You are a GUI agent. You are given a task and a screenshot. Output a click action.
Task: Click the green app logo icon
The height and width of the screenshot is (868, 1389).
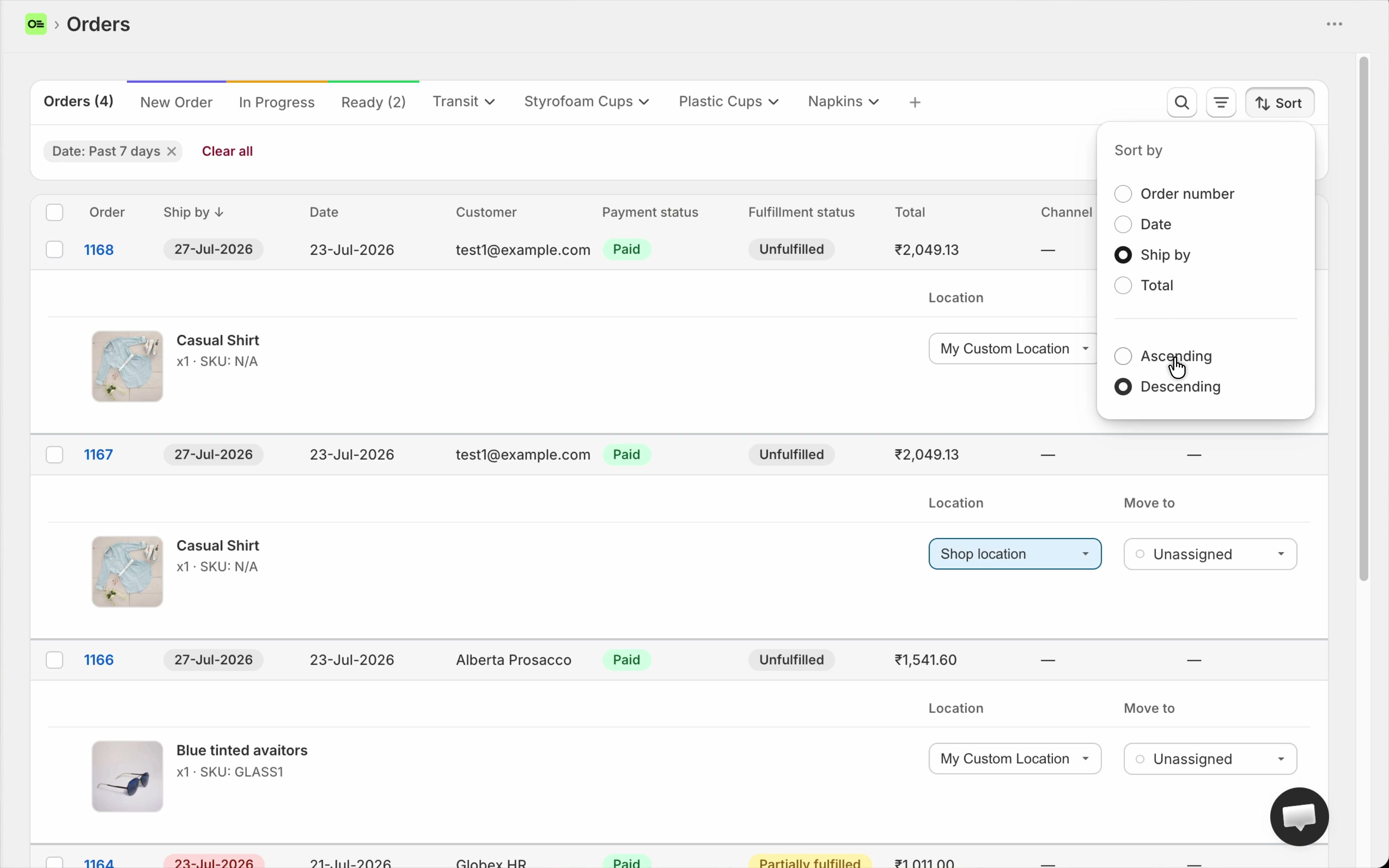36,24
